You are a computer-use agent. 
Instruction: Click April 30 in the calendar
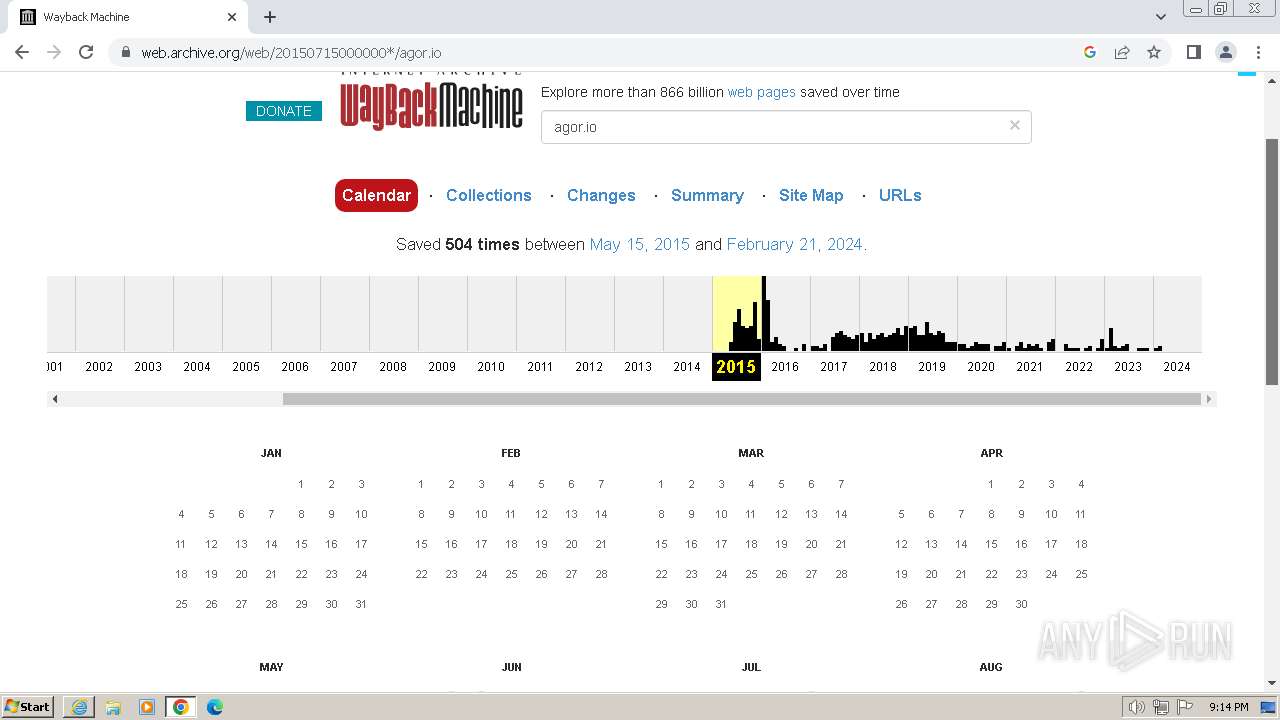1021,604
